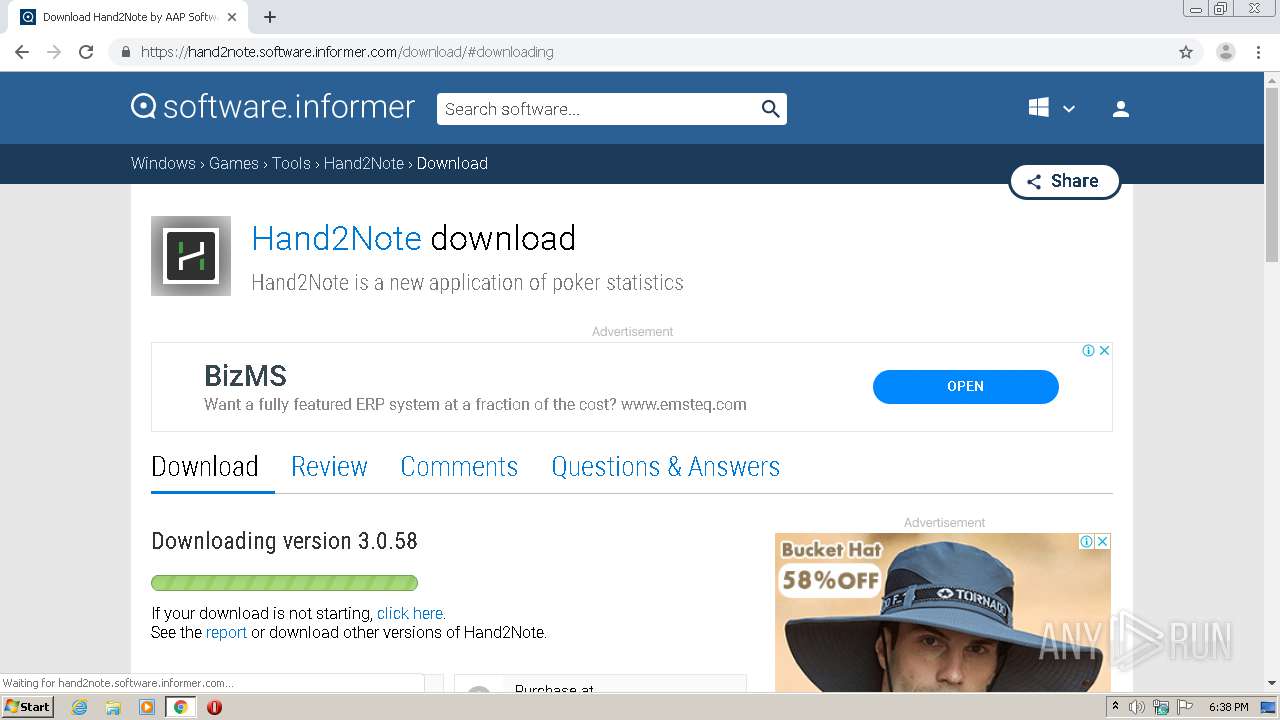This screenshot has width=1280, height=720.
Task: Click the software.informer logo
Action: 273,107
